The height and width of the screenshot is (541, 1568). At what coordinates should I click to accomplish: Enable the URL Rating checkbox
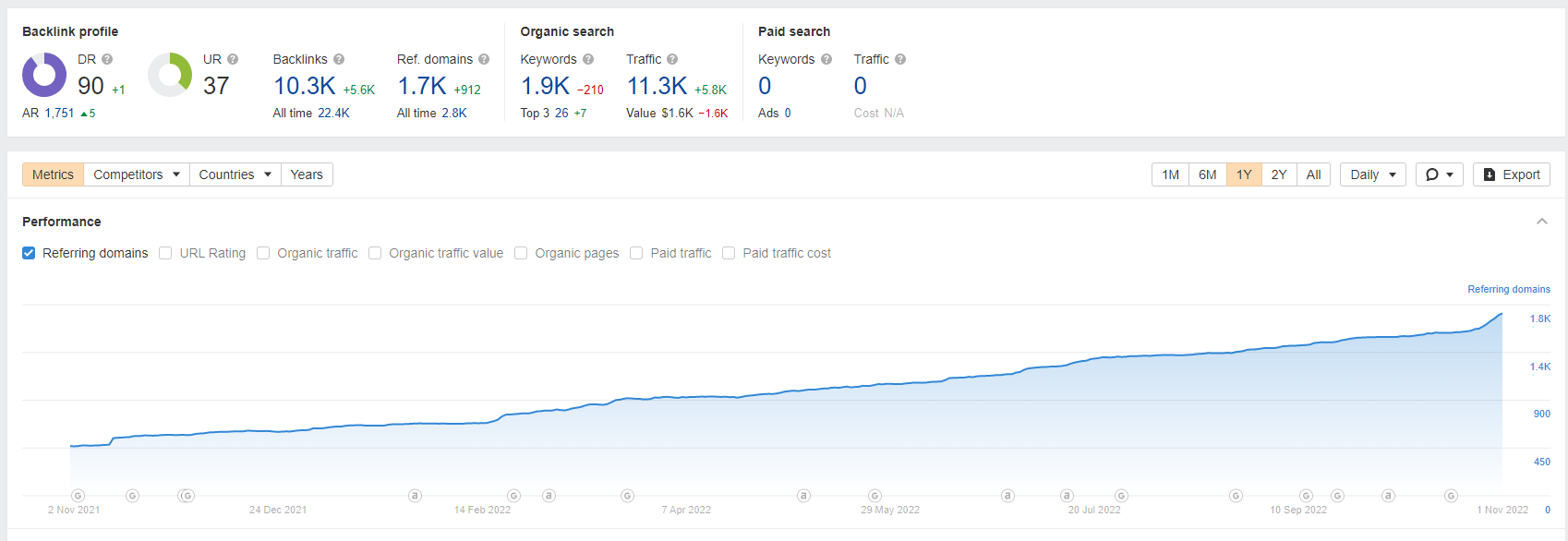pos(165,253)
